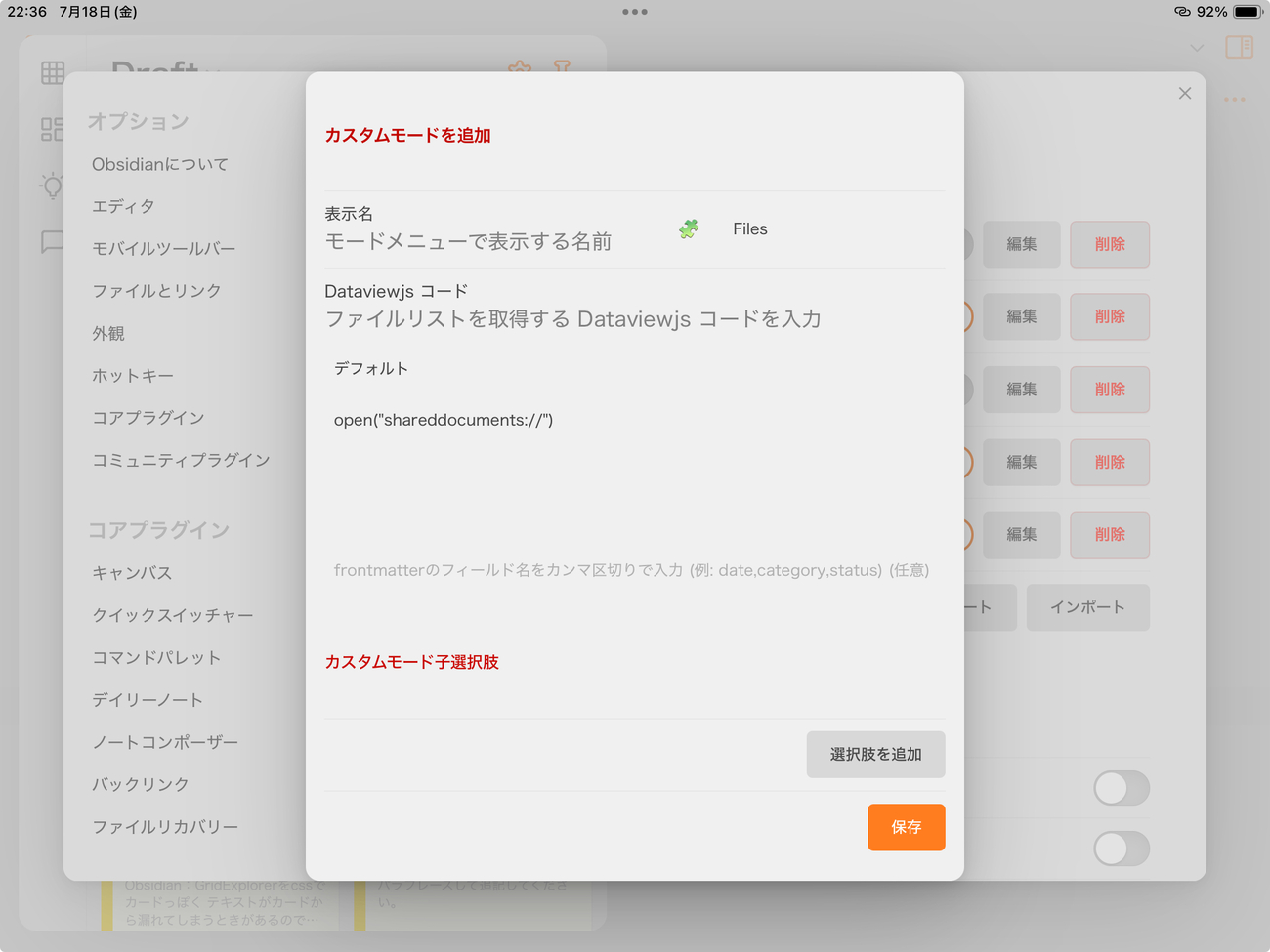Open バックリンク plugin settings
This screenshot has height=952, width=1270.
pos(141,784)
